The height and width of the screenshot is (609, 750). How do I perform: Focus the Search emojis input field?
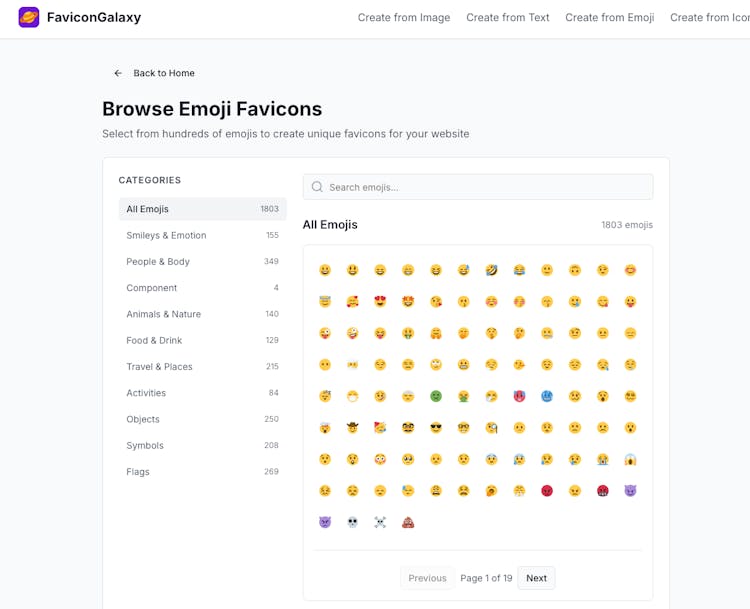pos(478,187)
